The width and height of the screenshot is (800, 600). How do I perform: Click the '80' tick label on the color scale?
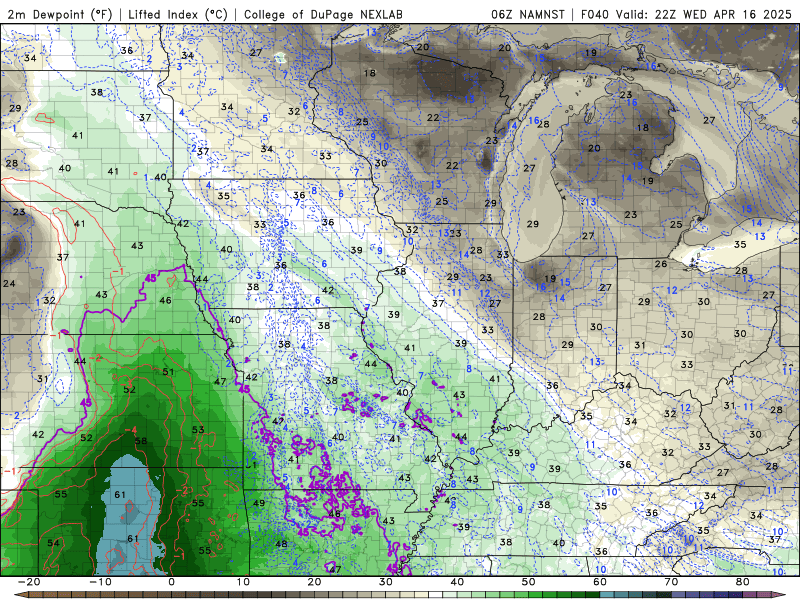coord(743,582)
